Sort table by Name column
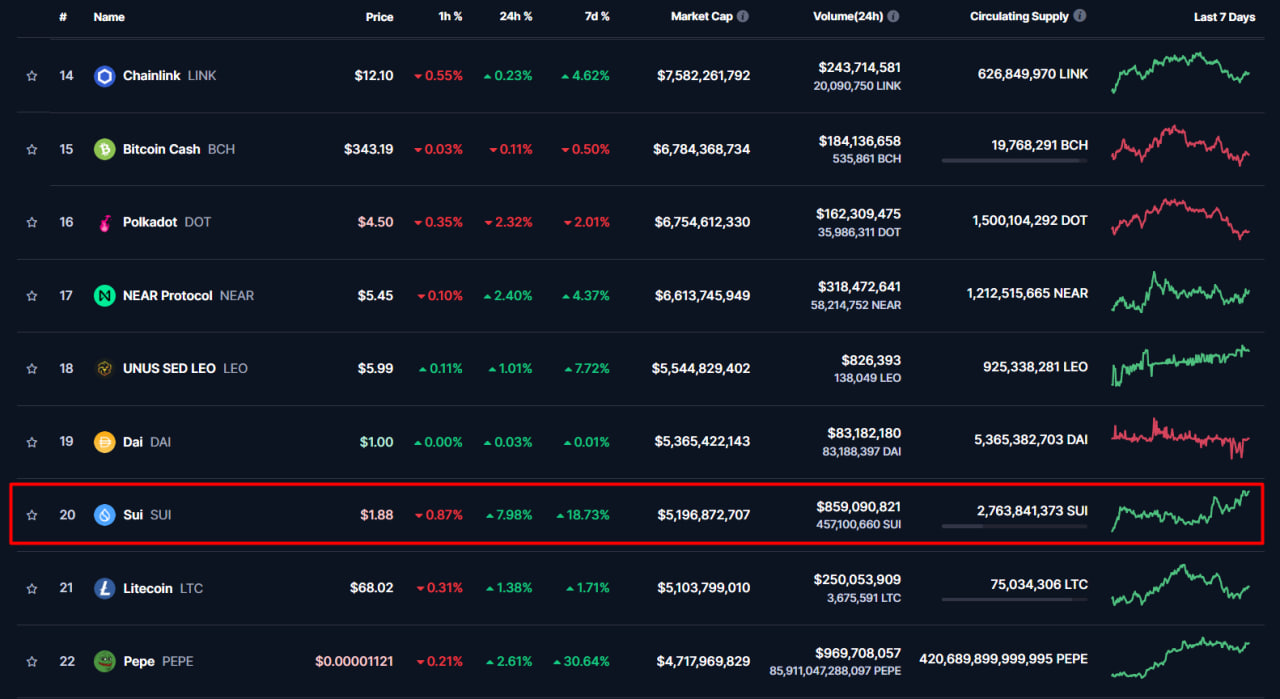 [x=109, y=17]
